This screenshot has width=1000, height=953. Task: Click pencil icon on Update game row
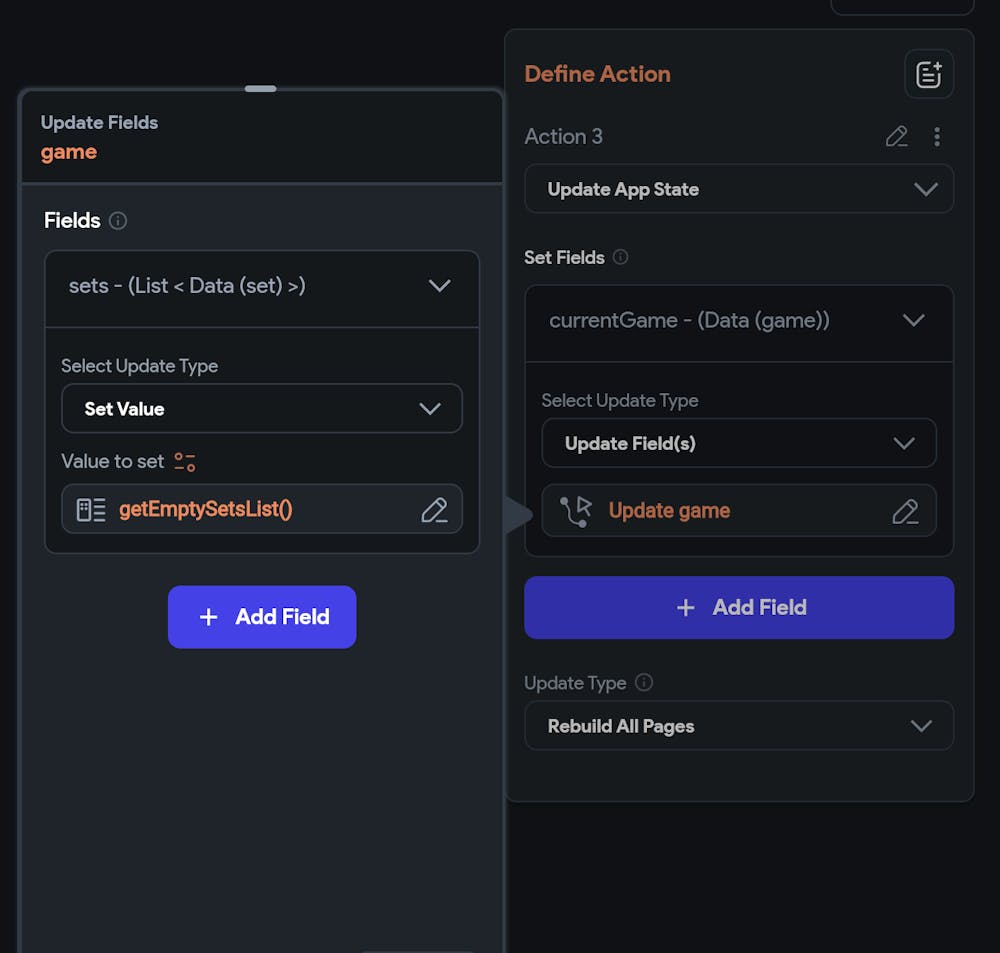905,511
